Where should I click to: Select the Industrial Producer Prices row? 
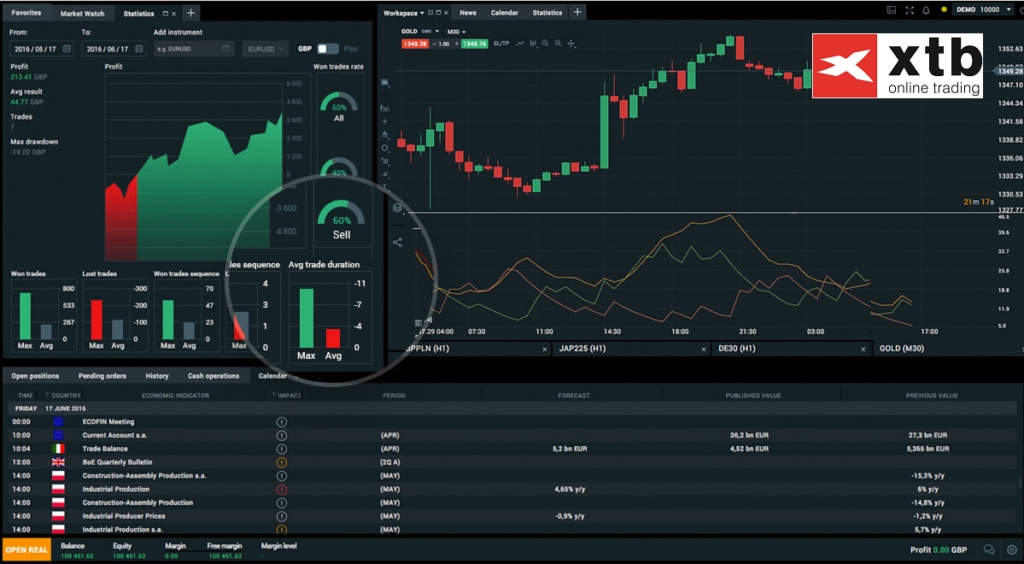point(513,516)
